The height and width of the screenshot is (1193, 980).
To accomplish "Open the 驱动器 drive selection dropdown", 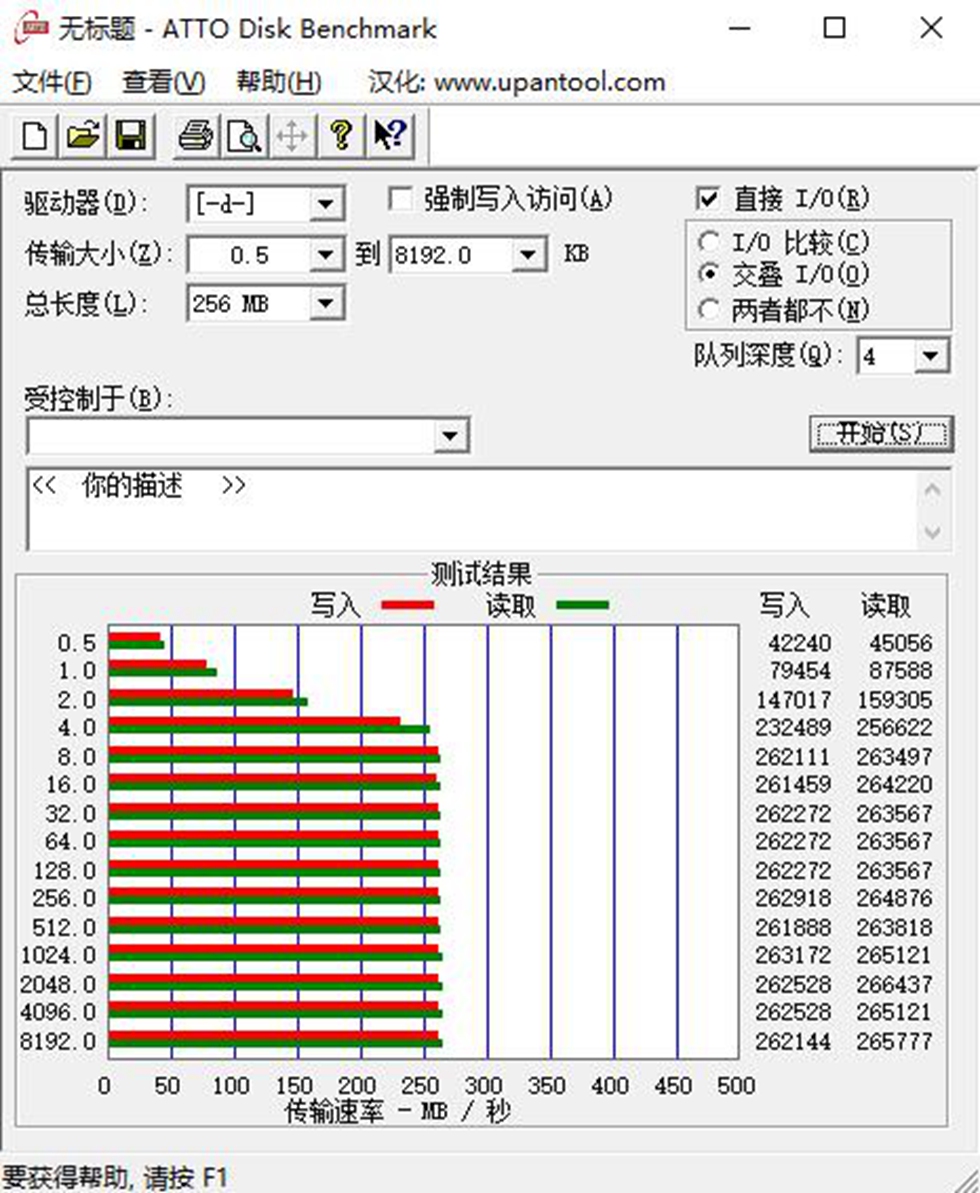I will point(325,203).
